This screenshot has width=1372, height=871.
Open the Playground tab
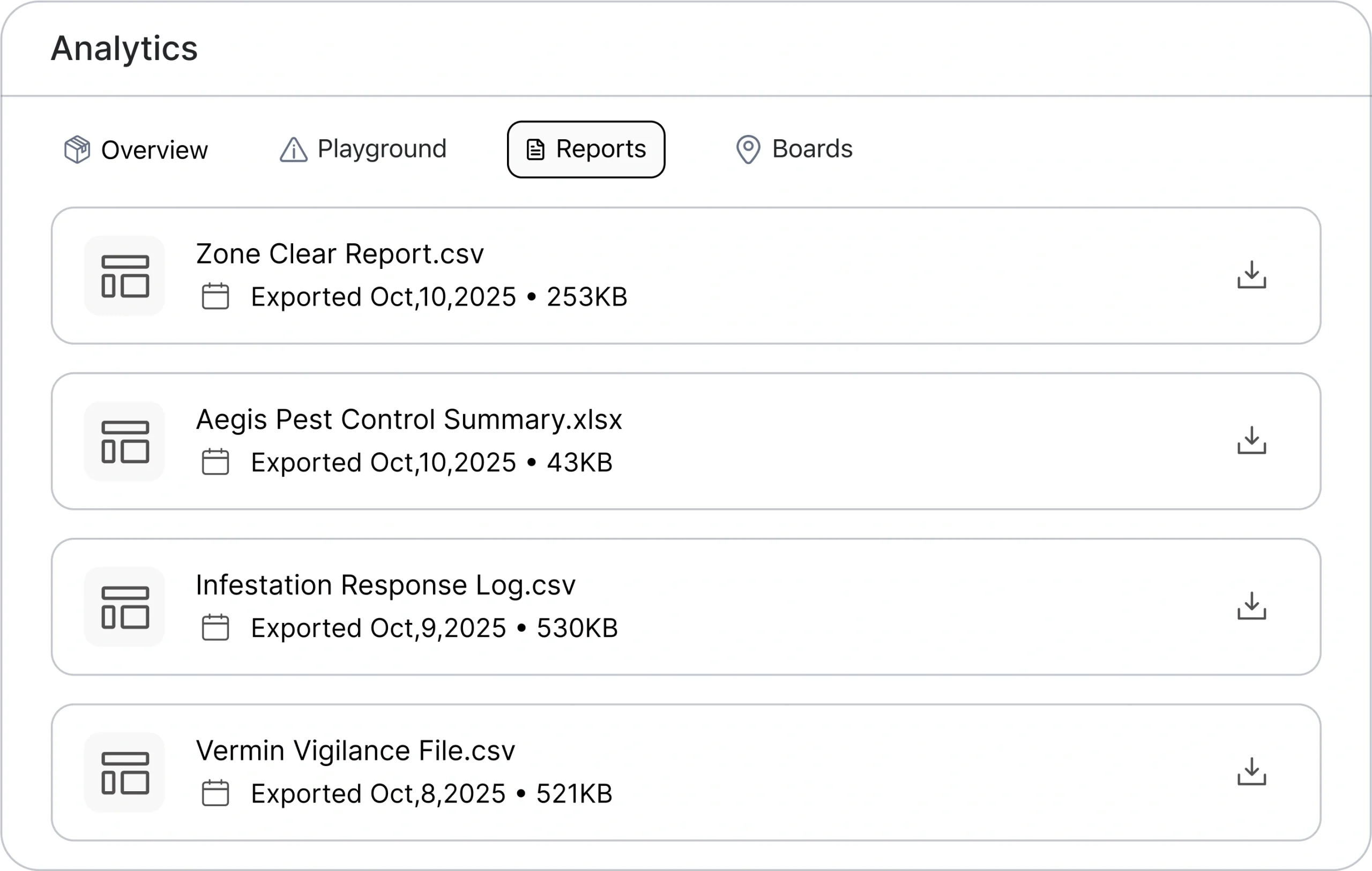point(363,149)
